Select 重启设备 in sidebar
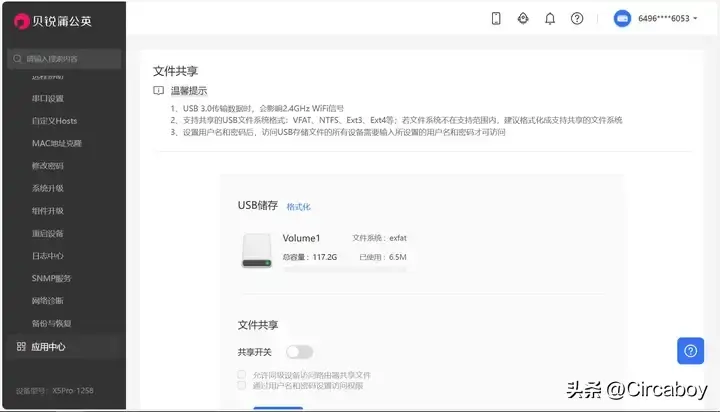The height and width of the screenshot is (412, 720). point(48,233)
